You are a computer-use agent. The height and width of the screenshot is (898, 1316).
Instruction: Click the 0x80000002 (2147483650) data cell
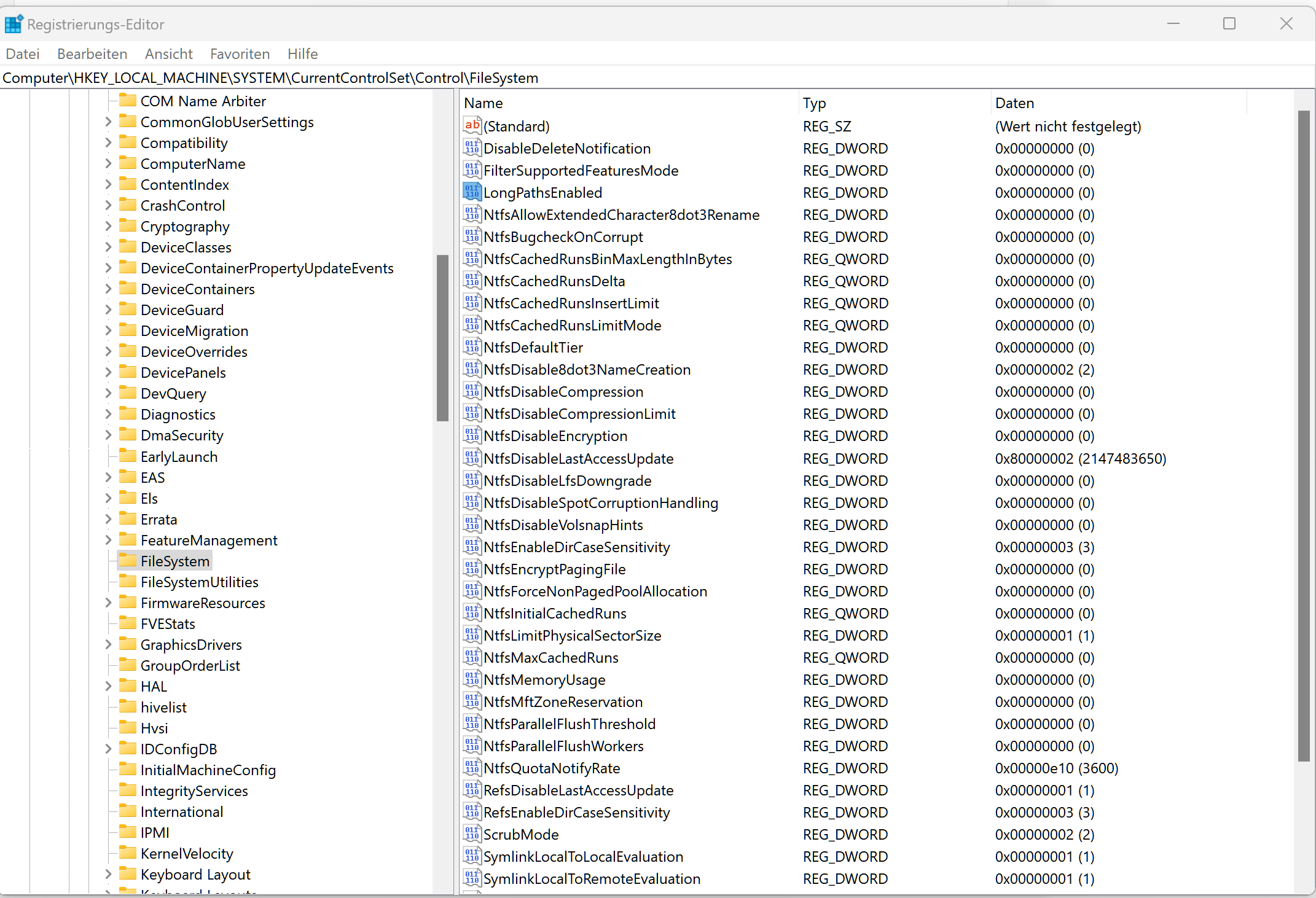tap(1081, 458)
